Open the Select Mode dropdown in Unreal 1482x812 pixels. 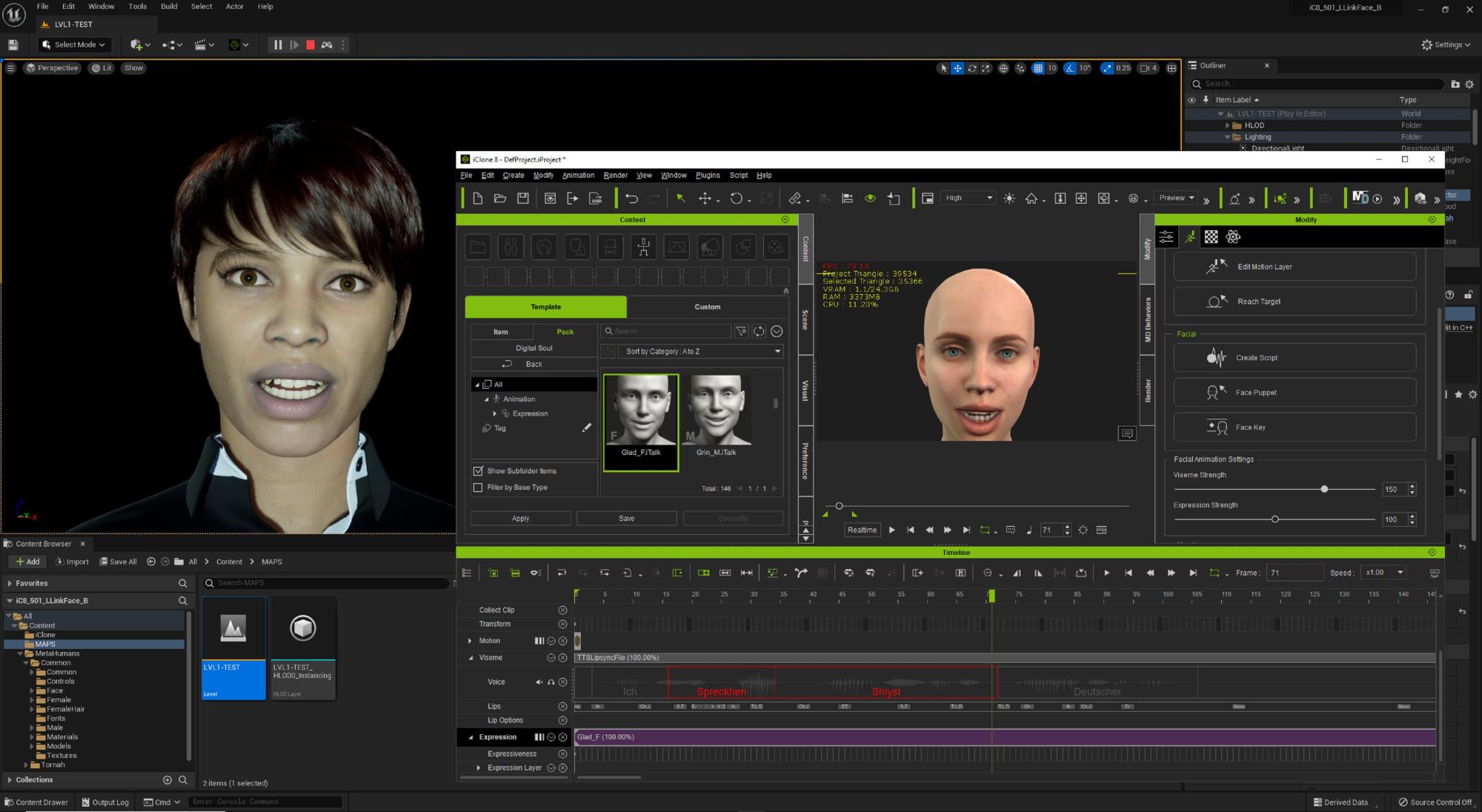click(75, 44)
